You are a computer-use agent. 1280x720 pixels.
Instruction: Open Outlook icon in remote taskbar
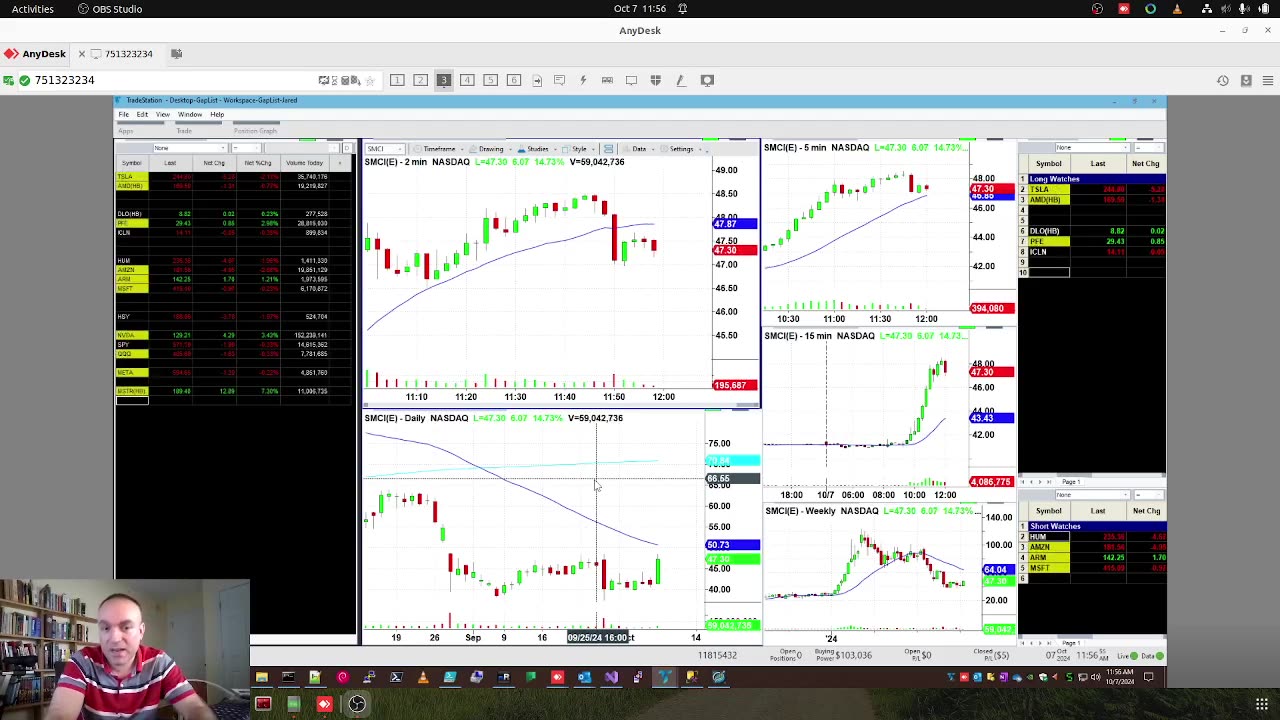584,677
